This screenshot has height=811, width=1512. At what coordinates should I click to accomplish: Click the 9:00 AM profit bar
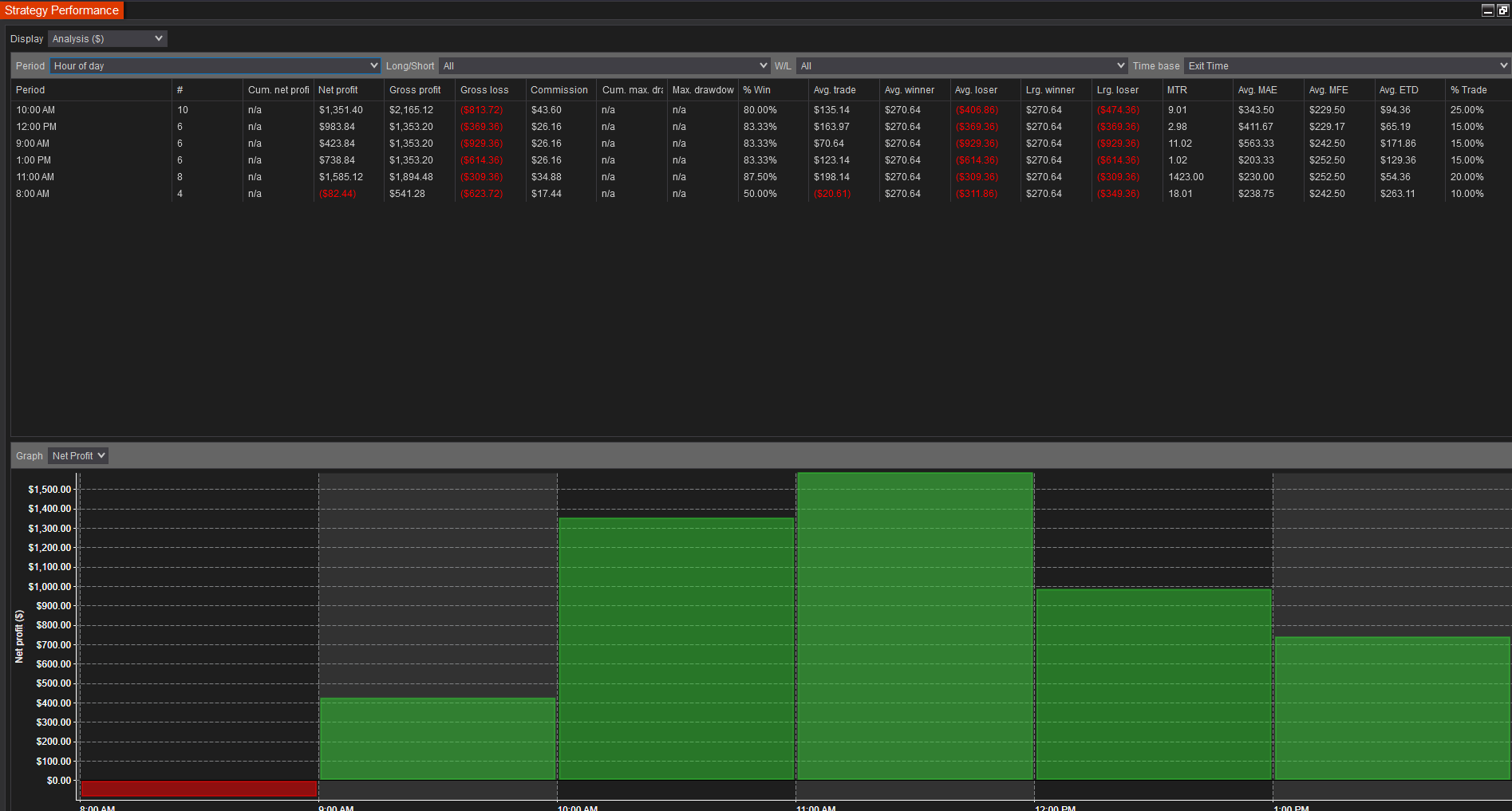(x=437, y=738)
